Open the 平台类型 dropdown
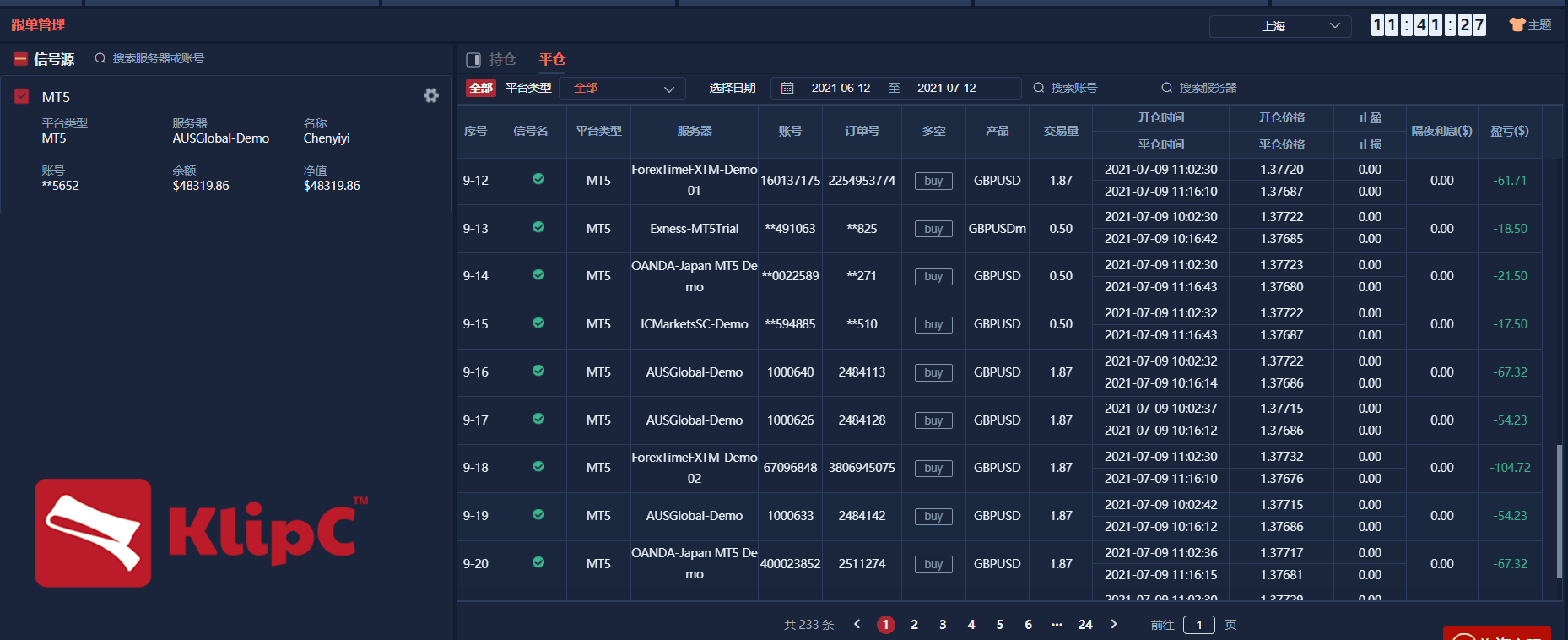1568x640 pixels. (623, 88)
